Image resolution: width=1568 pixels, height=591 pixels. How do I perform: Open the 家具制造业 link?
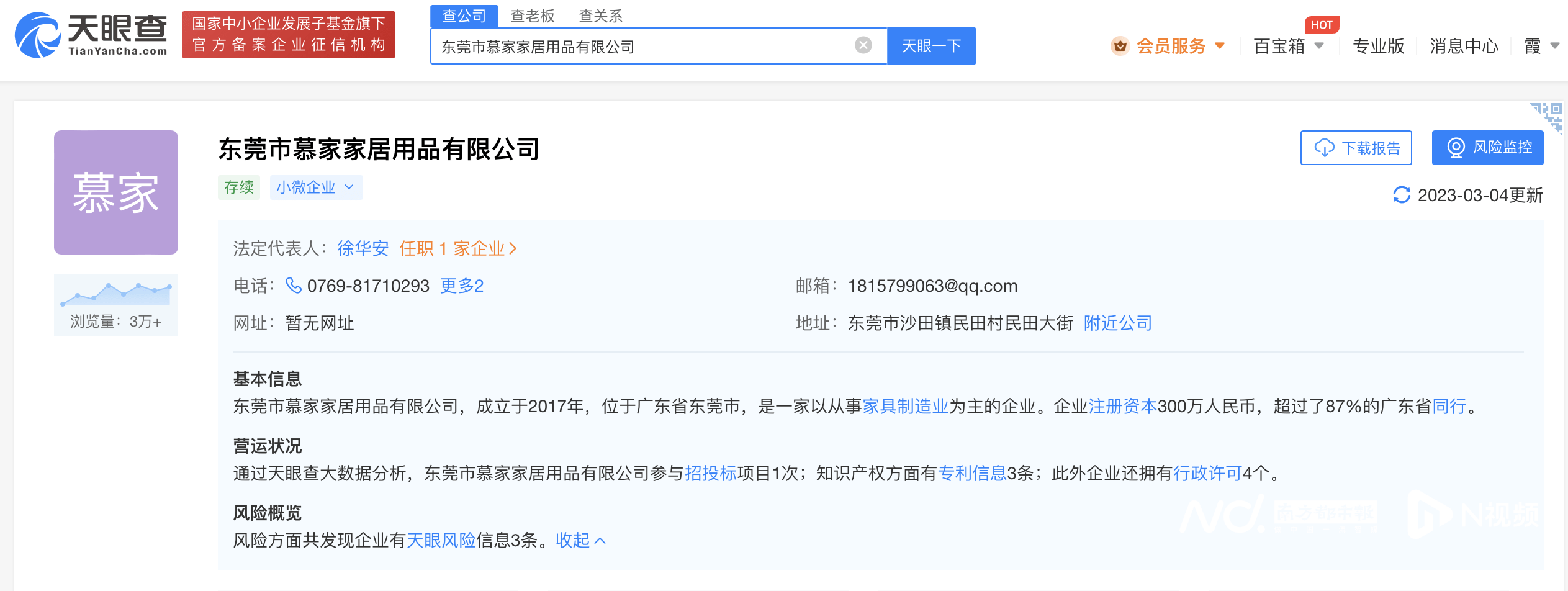click(x=906, y=406)
